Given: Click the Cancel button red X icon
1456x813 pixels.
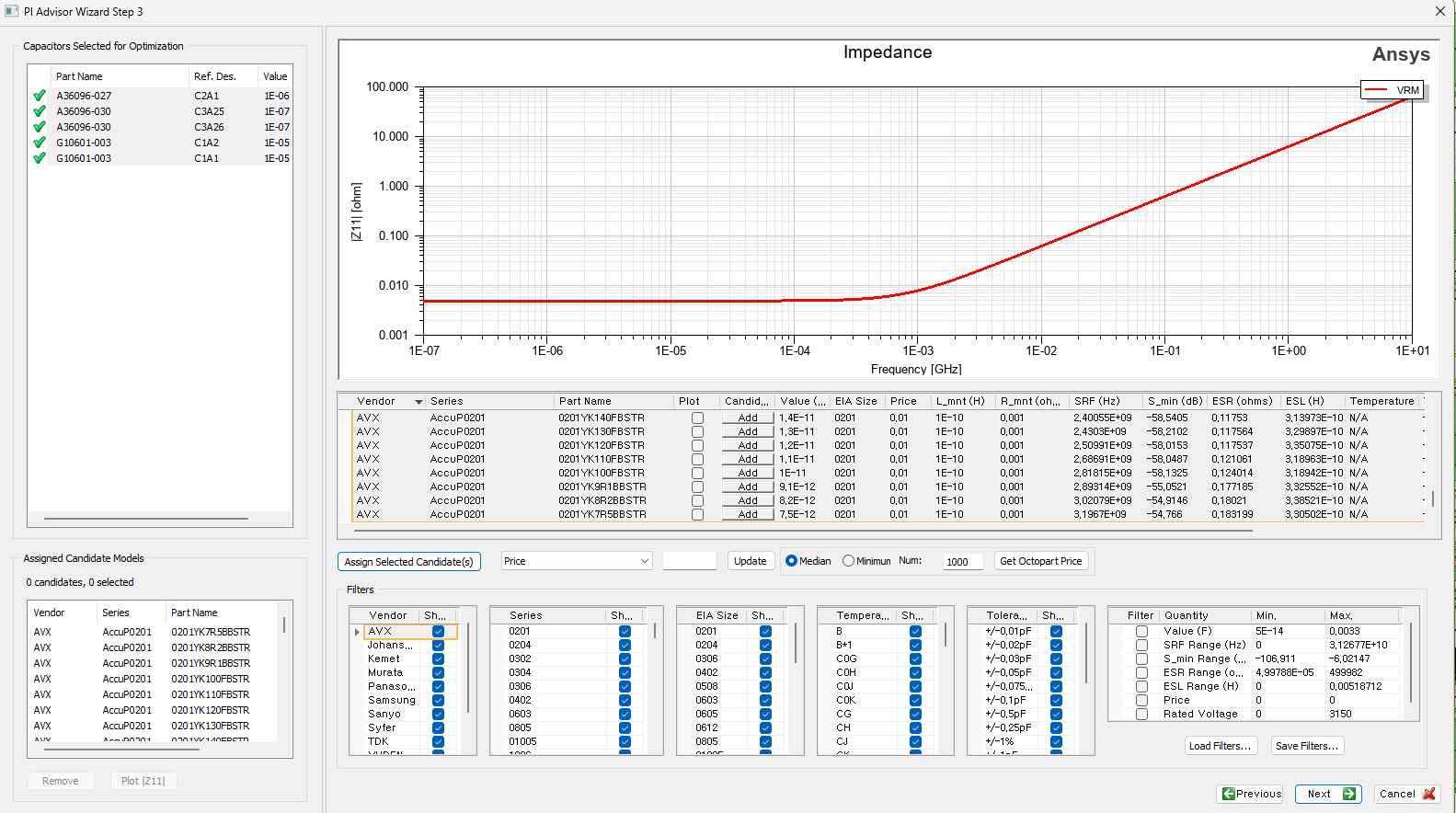Looking at the screenshot, I should coord(1428,794).
